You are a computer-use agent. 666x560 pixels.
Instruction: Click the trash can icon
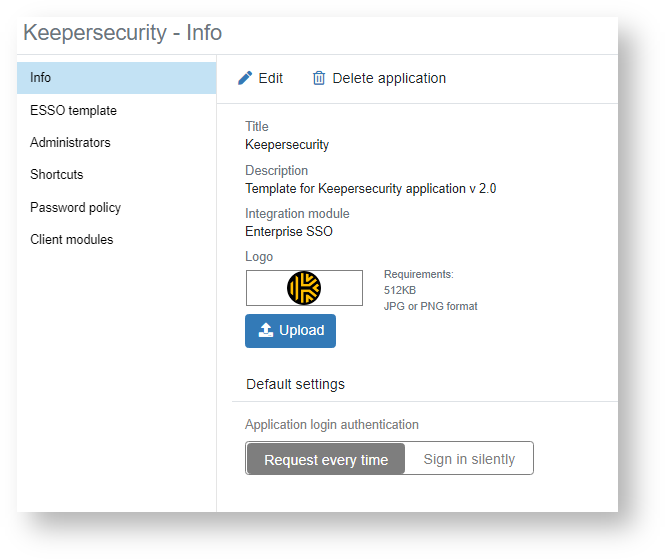coord(319,78)
